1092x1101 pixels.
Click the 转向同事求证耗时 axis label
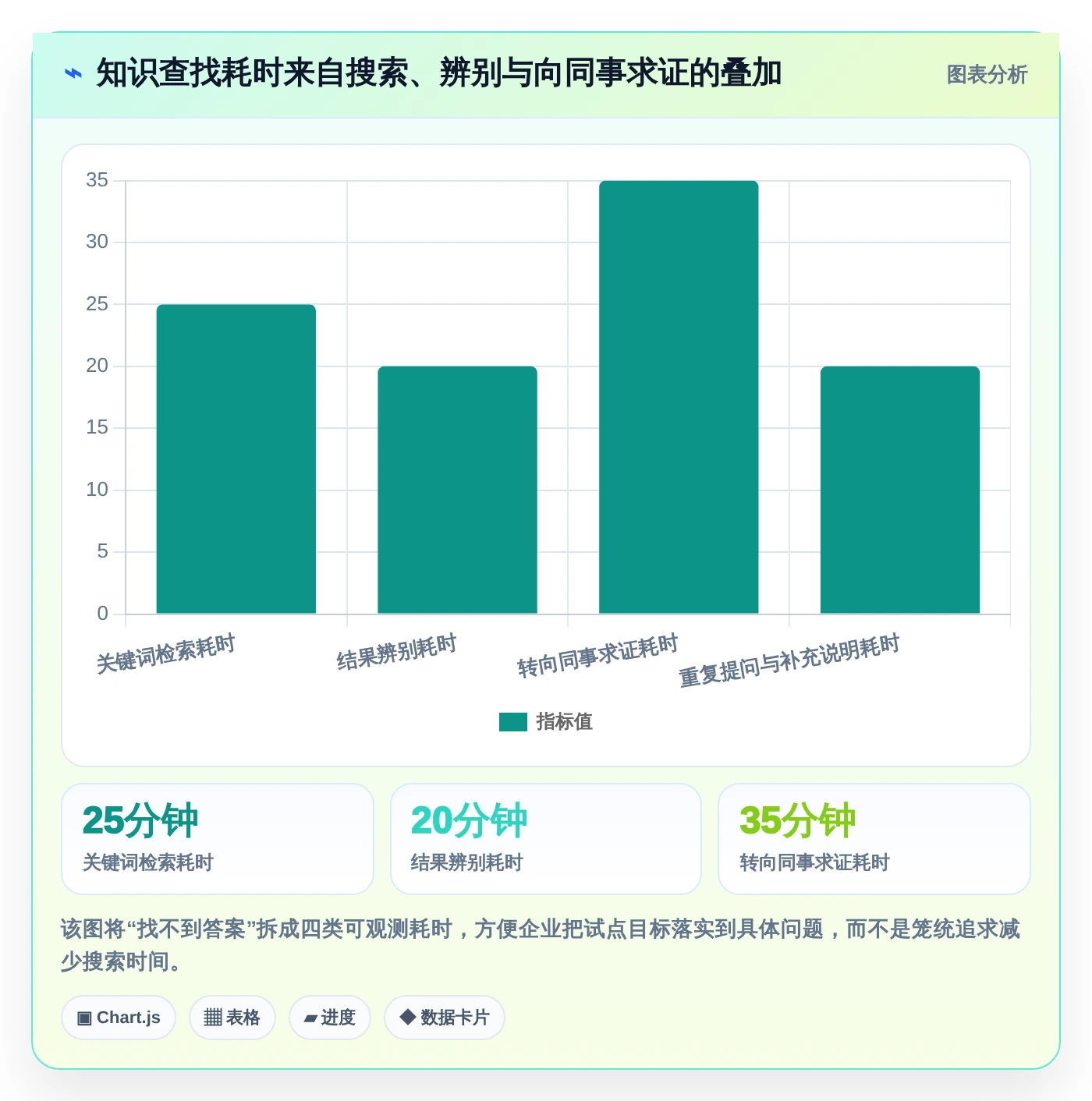(x=598, y=656)
